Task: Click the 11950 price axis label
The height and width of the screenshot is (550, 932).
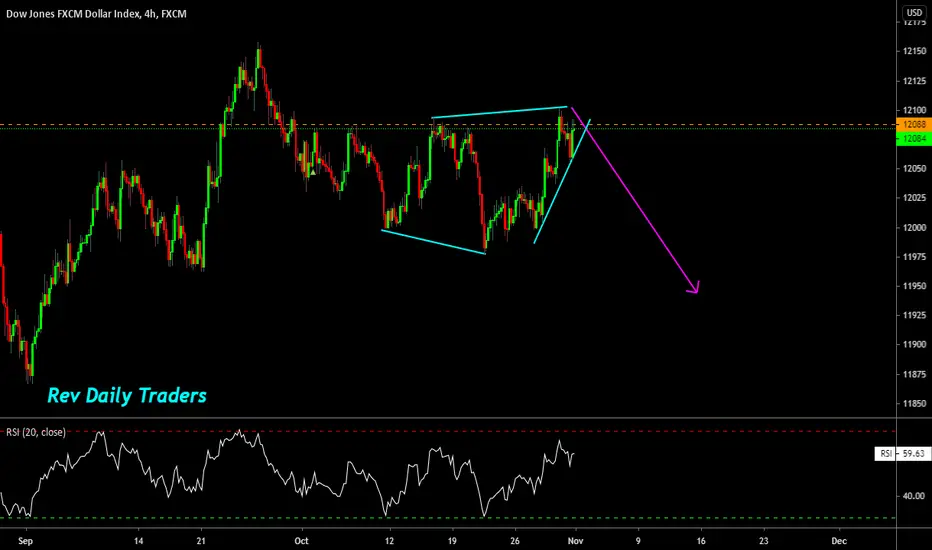Action: click(914, 286)
